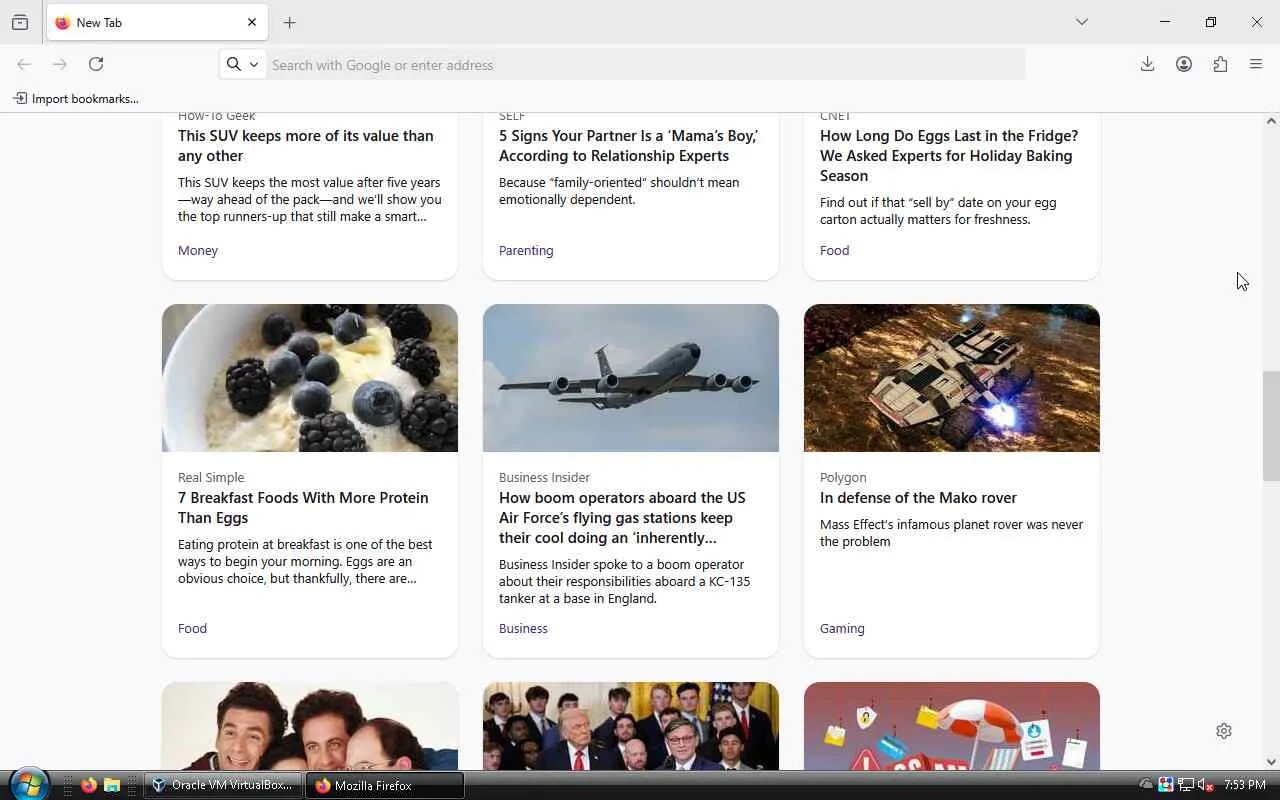The height and width of the screenshot is (800, 1280).
Task: Open the search engine selector dropdown
Action: [242, 64]
